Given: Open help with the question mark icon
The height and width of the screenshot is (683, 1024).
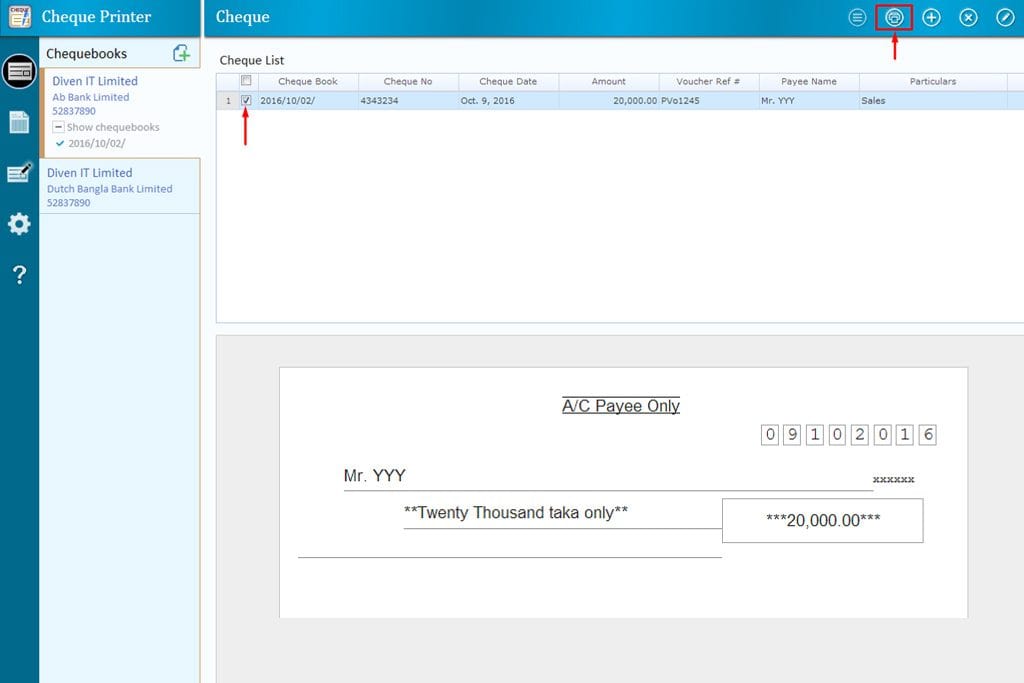Looking at the screenshot, I should click(x=19, y=275).
